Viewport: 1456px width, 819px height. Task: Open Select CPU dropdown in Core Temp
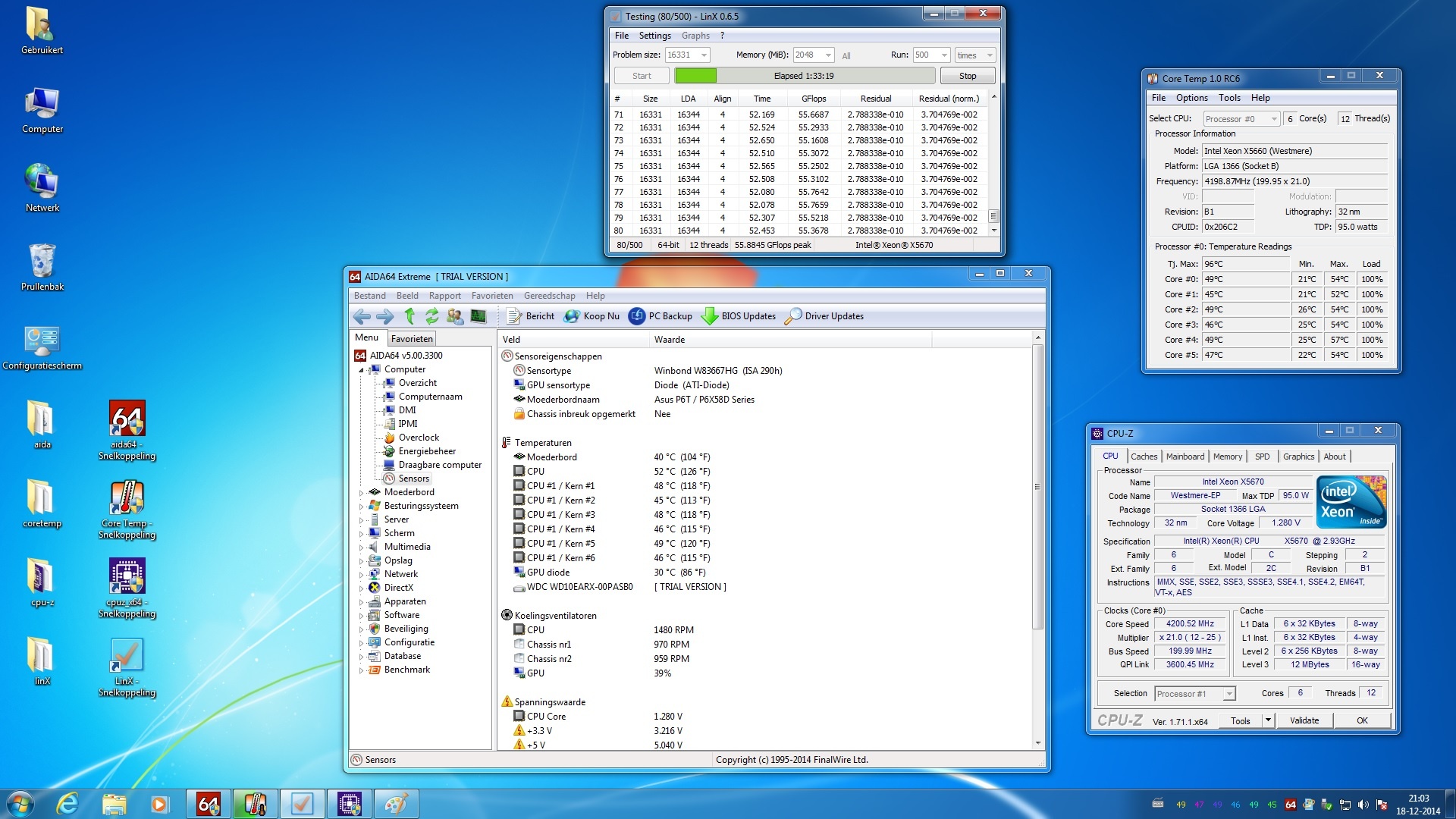(x=1273, y=119)
